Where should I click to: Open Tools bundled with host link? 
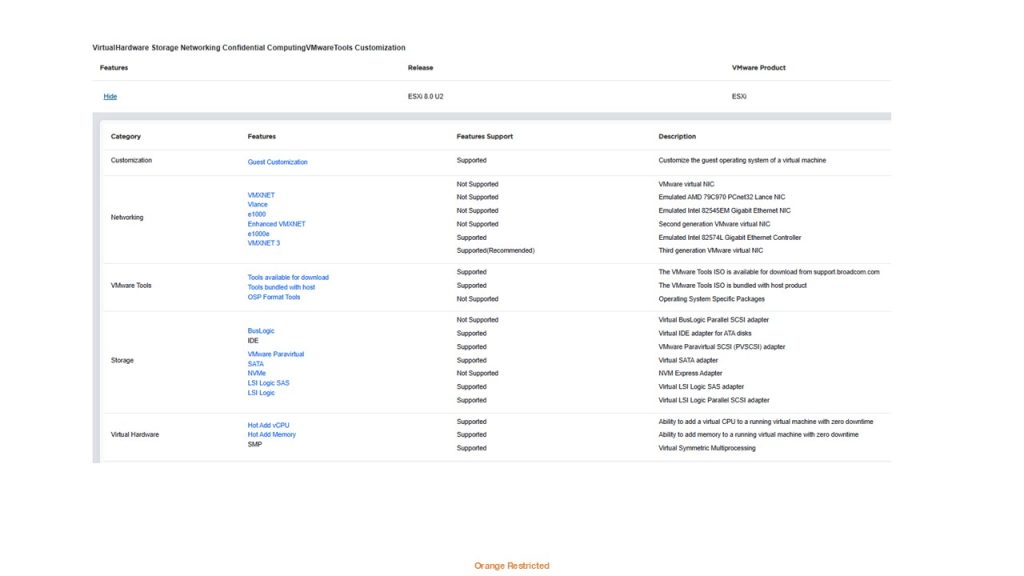(x=281, y=287)
